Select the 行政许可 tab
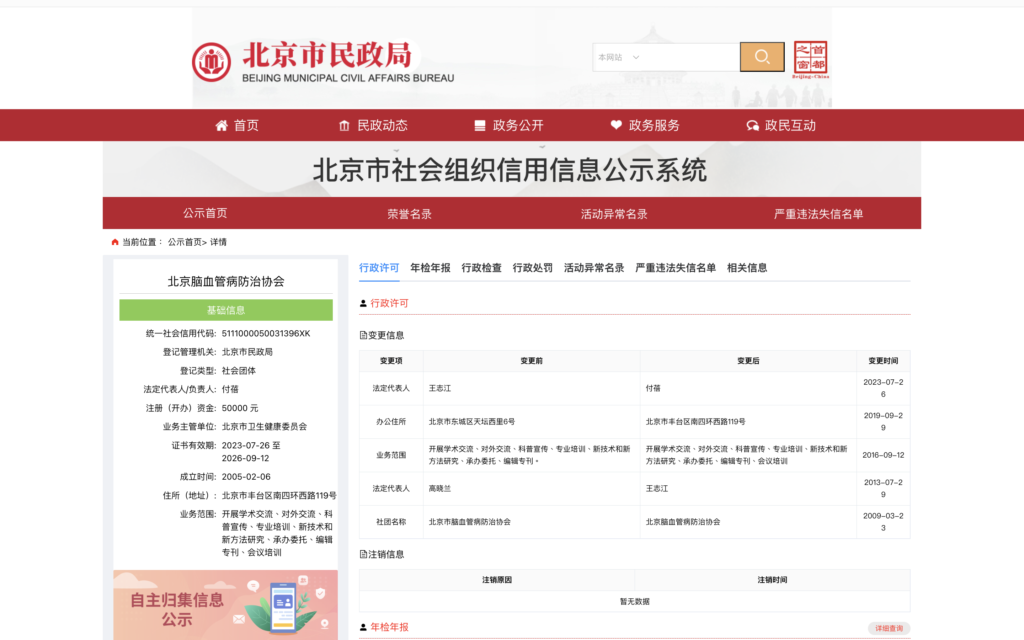 pos(379,268)
